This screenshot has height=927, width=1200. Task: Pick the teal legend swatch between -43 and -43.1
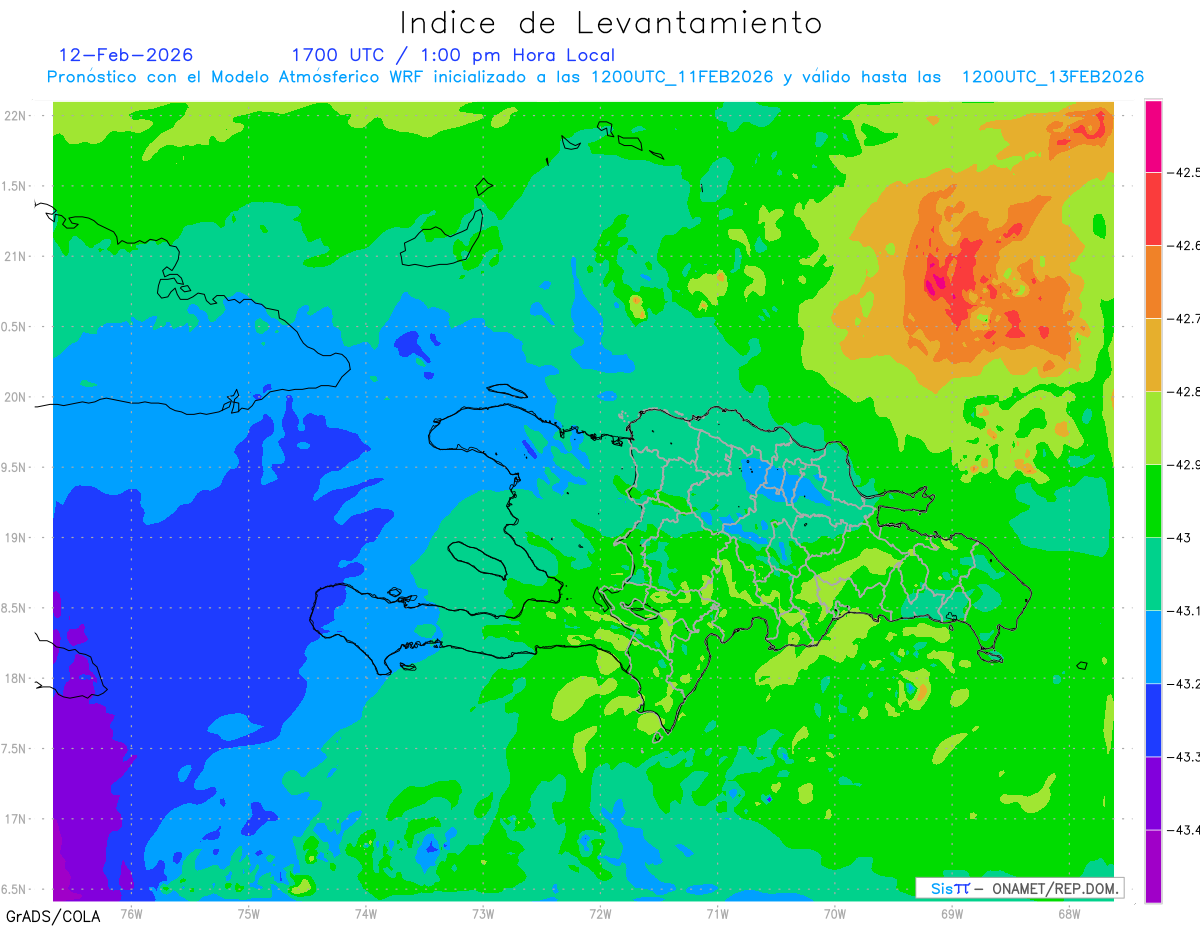tap(1153, 574)
